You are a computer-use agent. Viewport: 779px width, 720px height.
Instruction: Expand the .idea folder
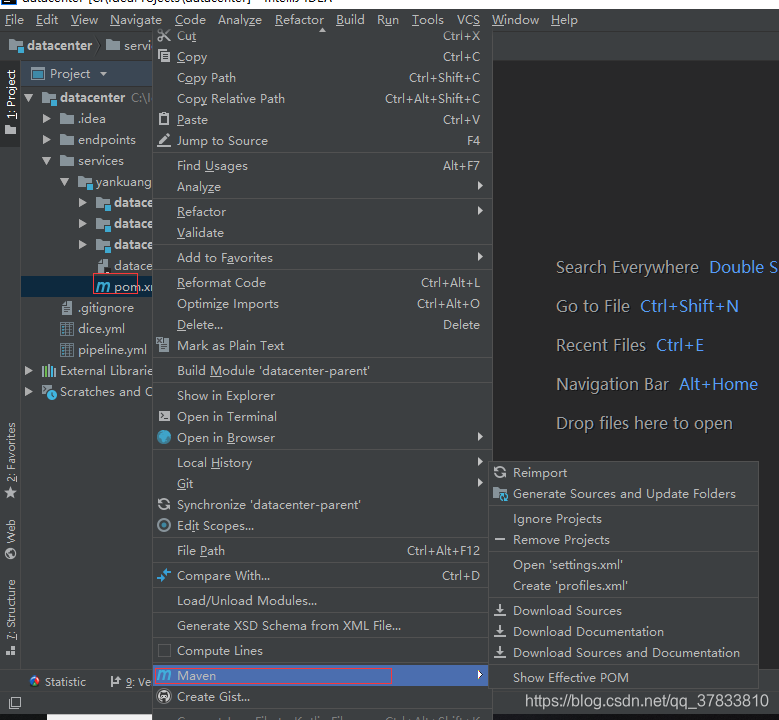coord(47,119)
